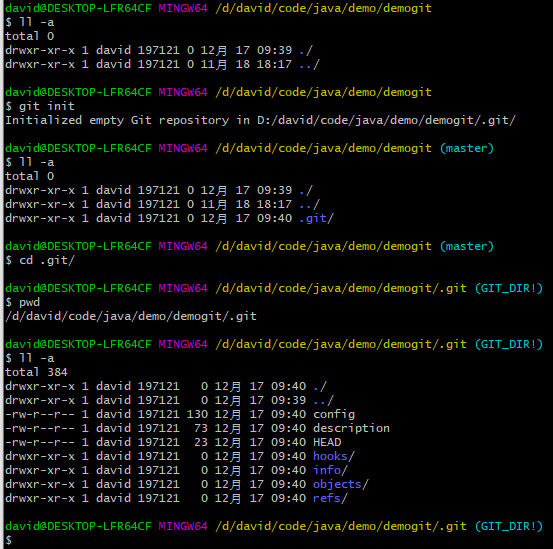This screenshot has width=553, height=549.
Task: Click the first cyan '(master)' branch label
Action: click(x=467, y=148)
